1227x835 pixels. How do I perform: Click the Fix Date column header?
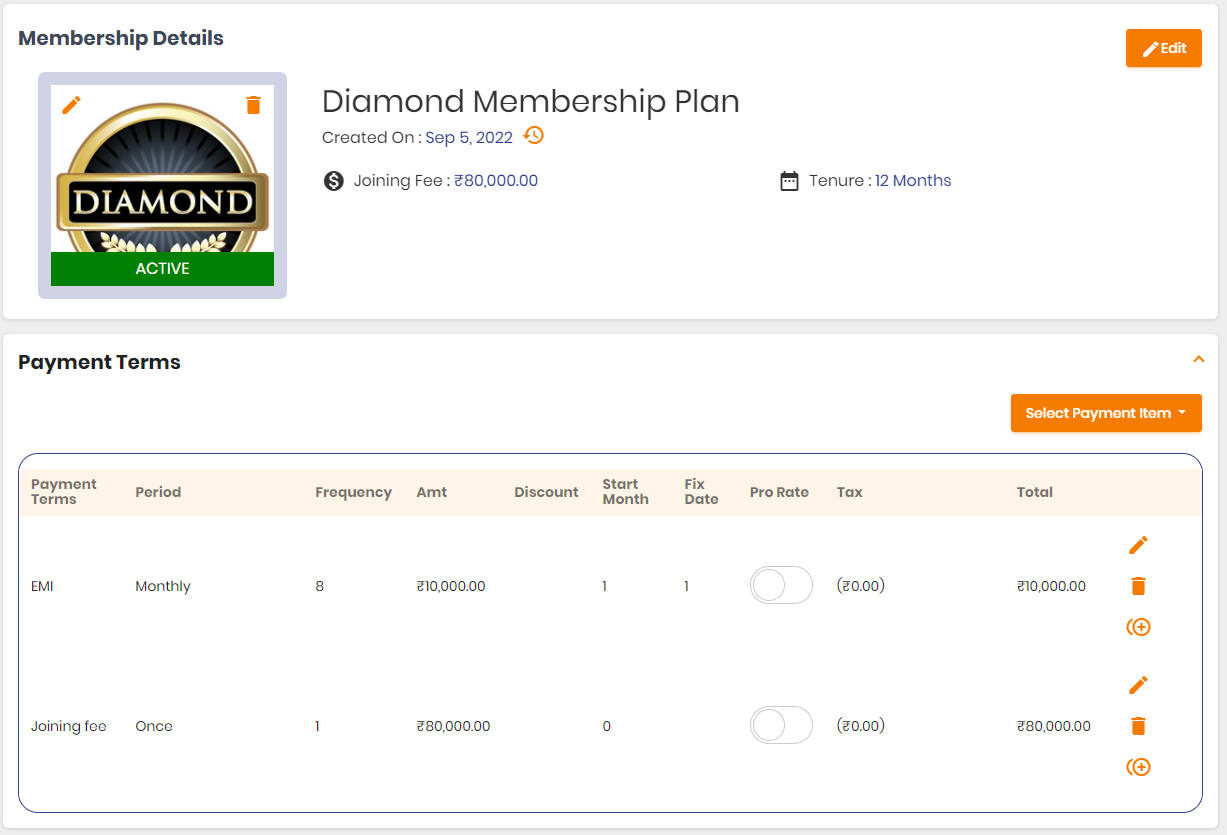[701, 492]
